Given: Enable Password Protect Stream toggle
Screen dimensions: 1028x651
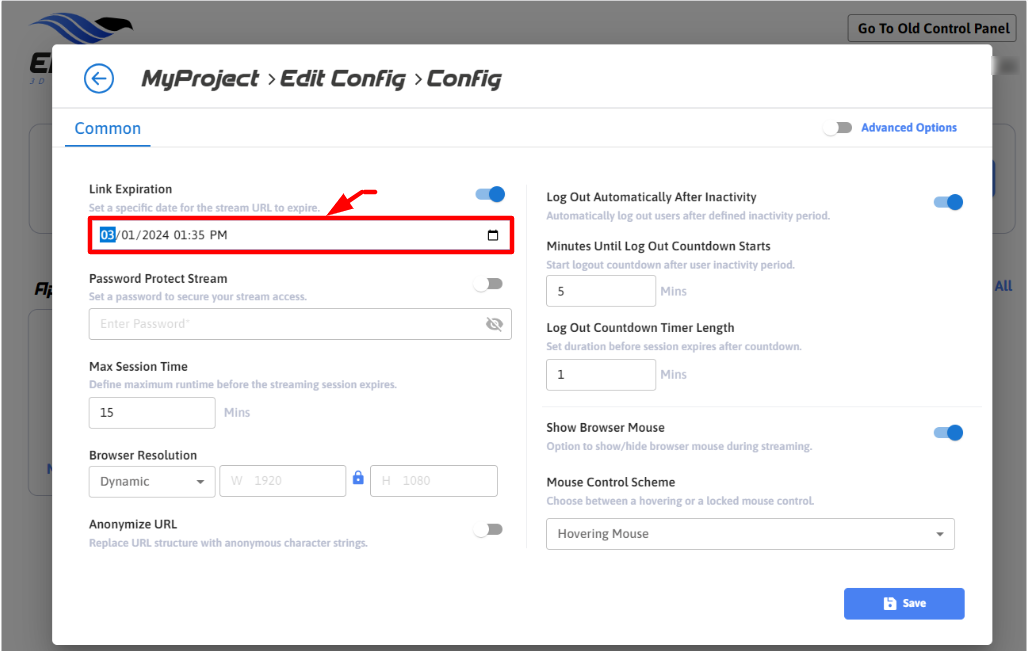Looking at the screenshot, I should (488, 284).
